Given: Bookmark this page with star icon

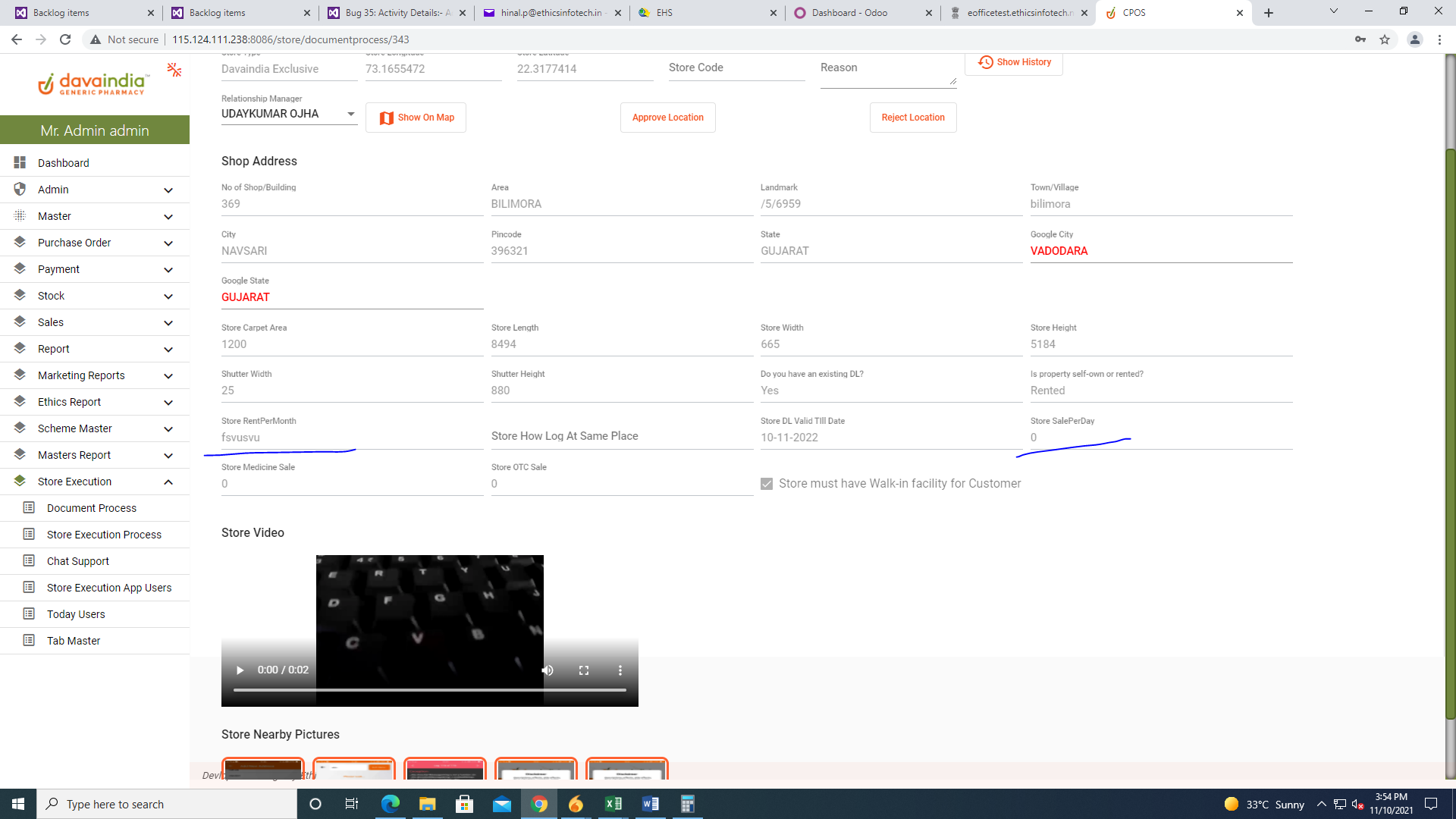Looking at the screenshot, I should [1385, 39].
